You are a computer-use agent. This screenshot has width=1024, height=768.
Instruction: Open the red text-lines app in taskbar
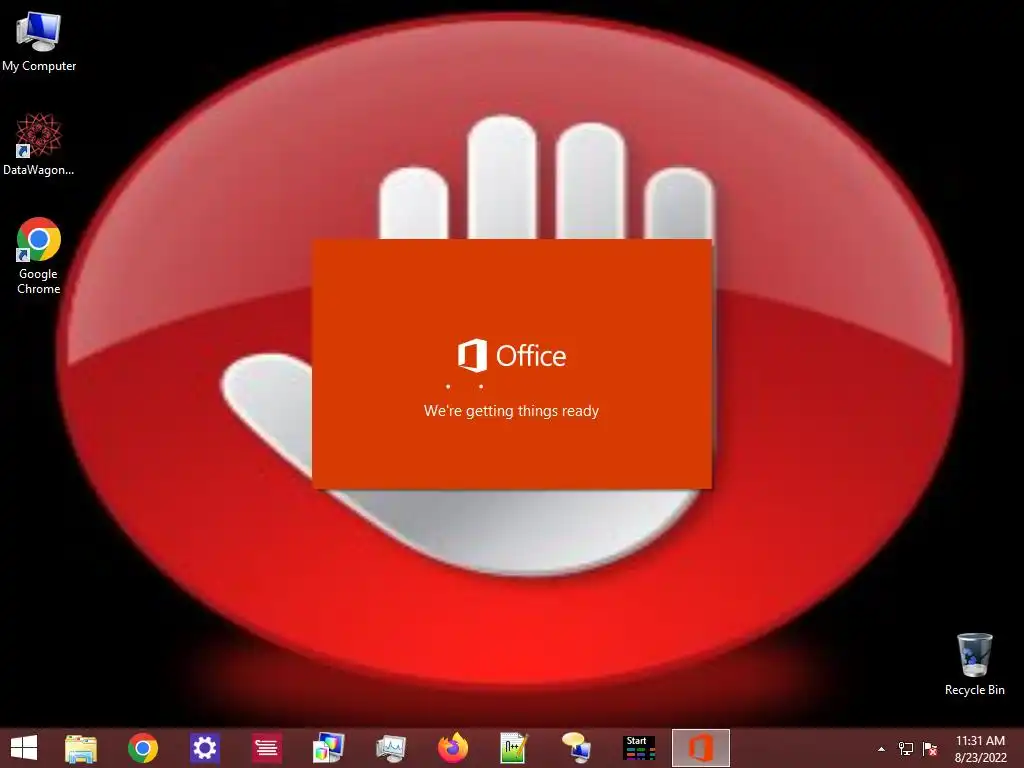point(266,748)
